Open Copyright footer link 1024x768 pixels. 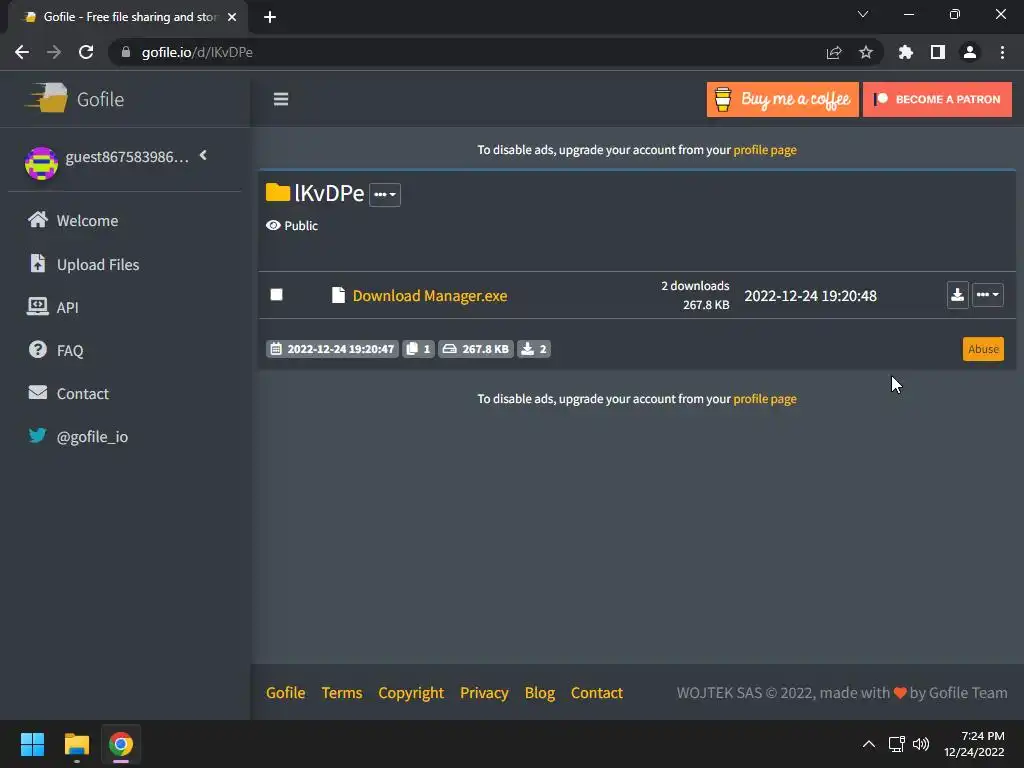pos(411,692)
